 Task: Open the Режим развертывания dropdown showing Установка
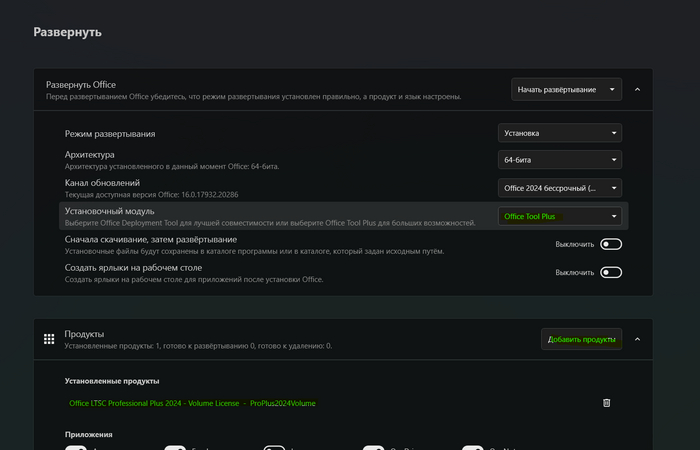560,133
